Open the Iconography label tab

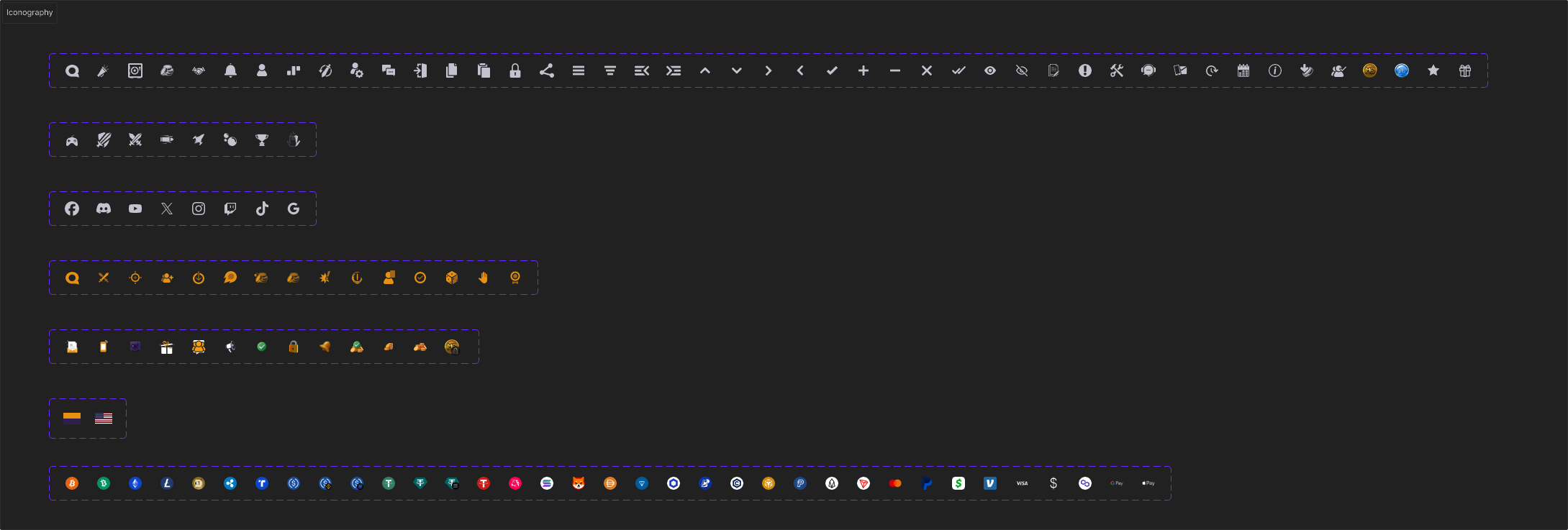pyautogui.click(x=30, y=12)
